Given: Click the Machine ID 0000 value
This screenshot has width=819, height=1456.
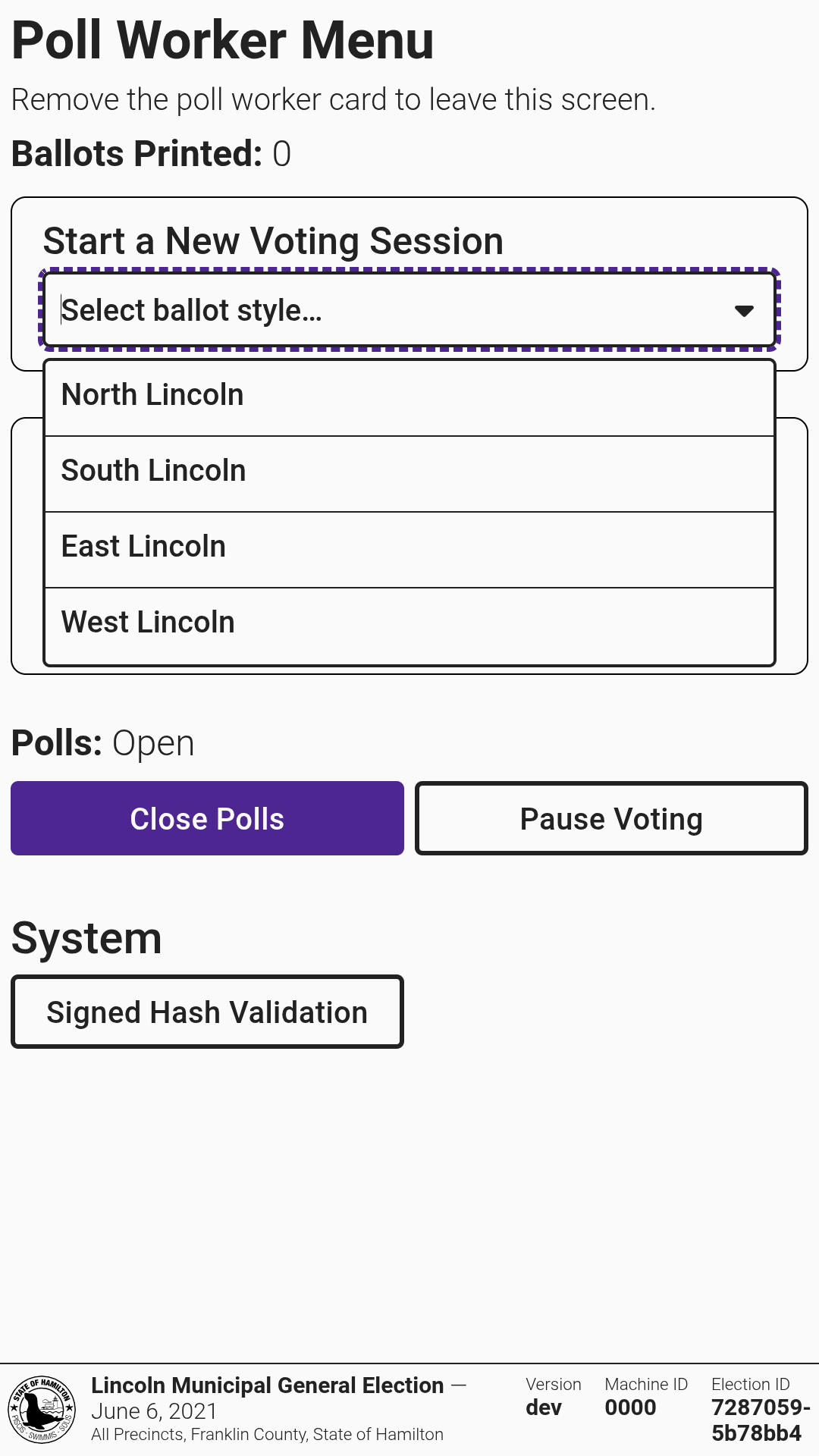Looking at the screenshot, I should tap(630, 1407).
